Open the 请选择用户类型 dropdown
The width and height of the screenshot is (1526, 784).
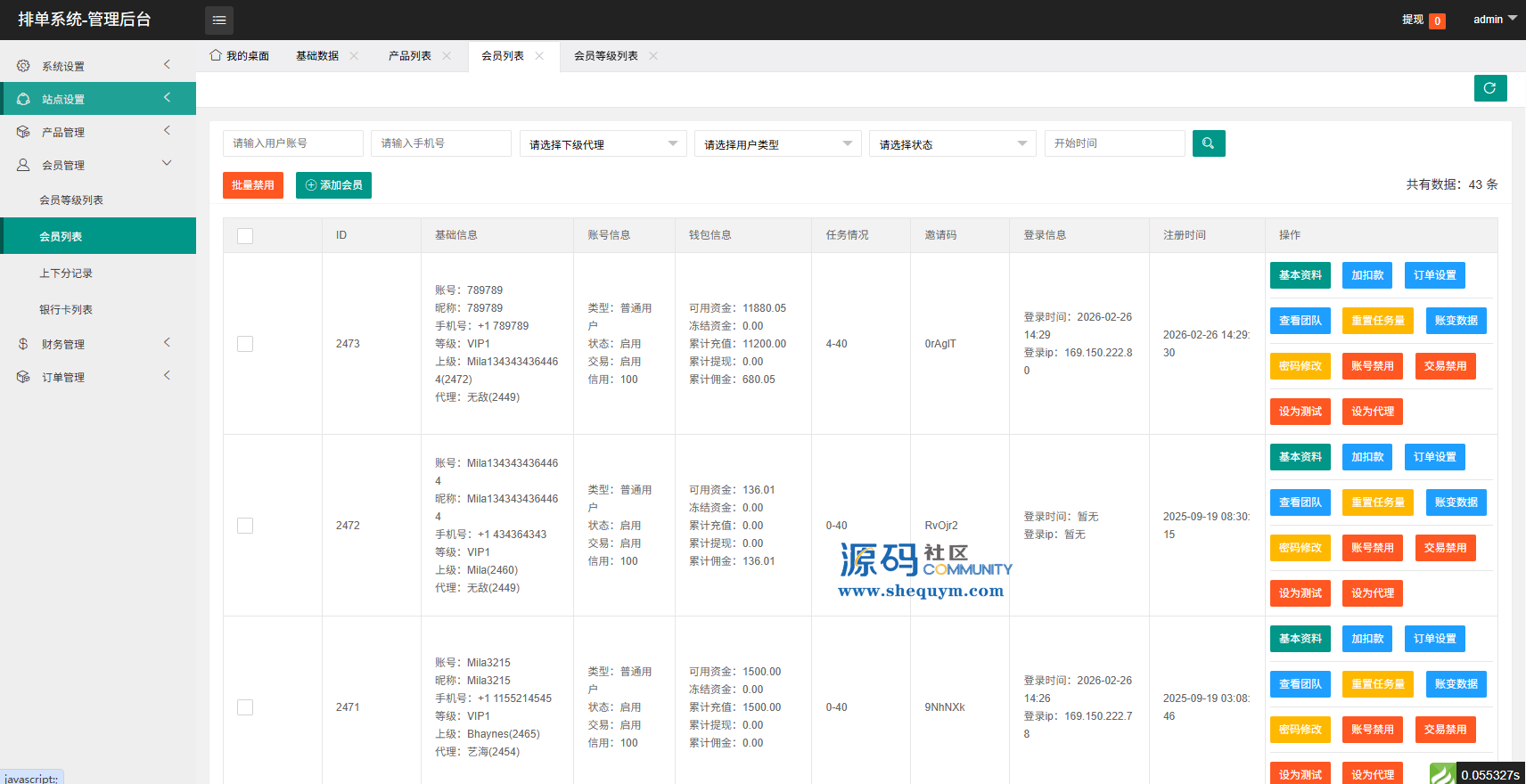point(777,144)
